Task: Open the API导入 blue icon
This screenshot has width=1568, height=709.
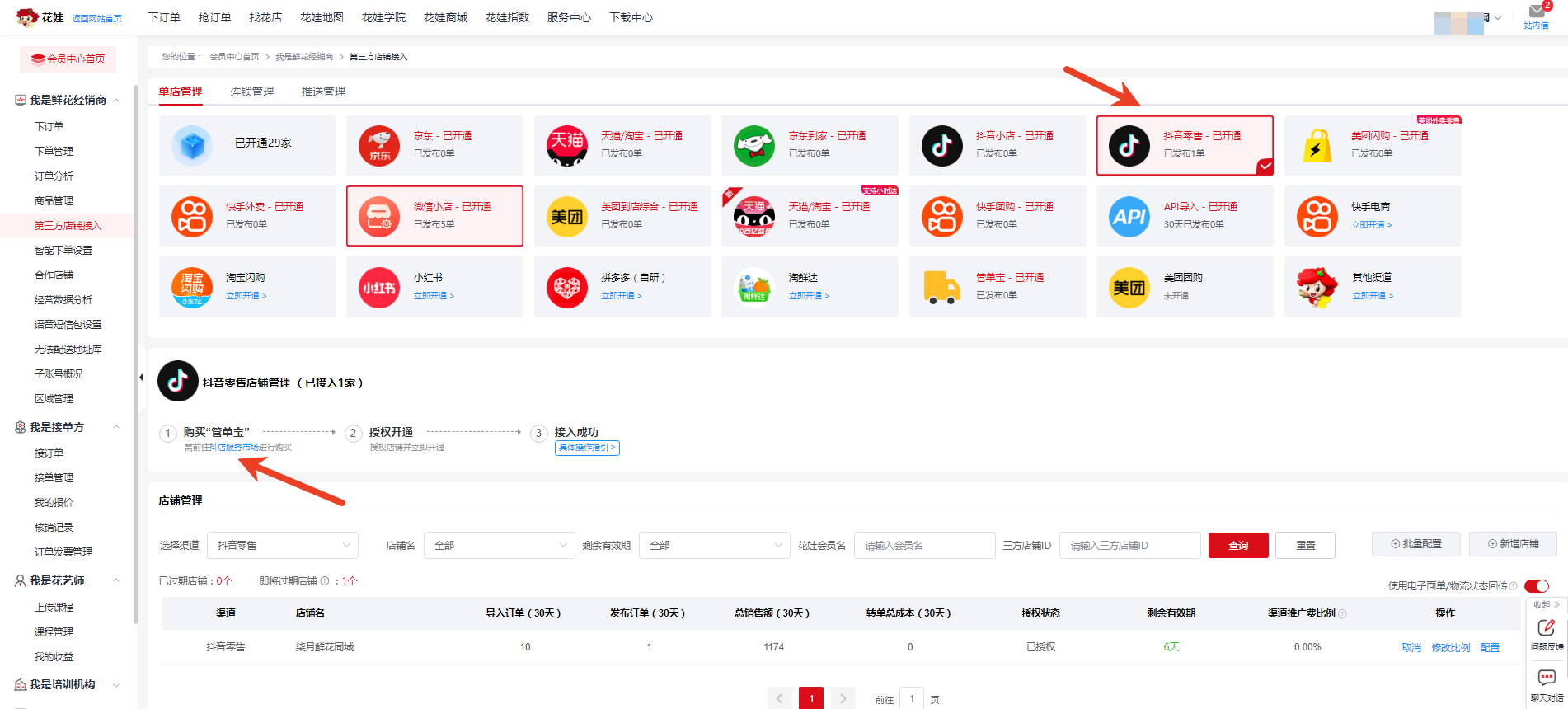Action: click(1129, 217)
